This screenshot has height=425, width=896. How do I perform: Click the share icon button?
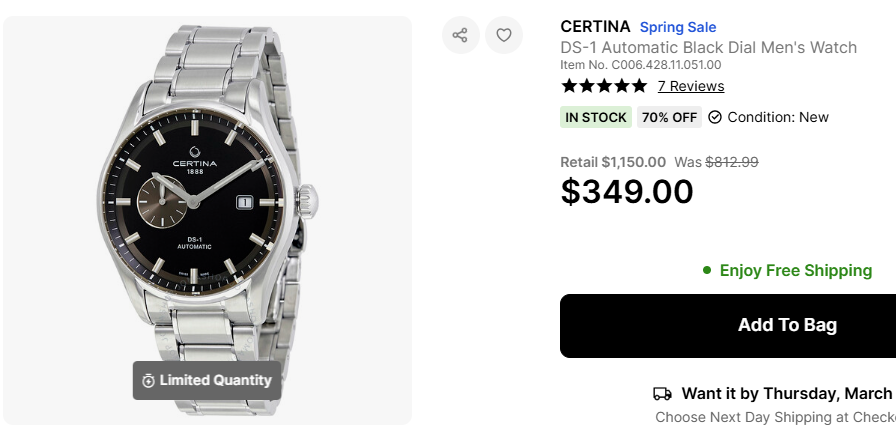click(x=460, y=36)
